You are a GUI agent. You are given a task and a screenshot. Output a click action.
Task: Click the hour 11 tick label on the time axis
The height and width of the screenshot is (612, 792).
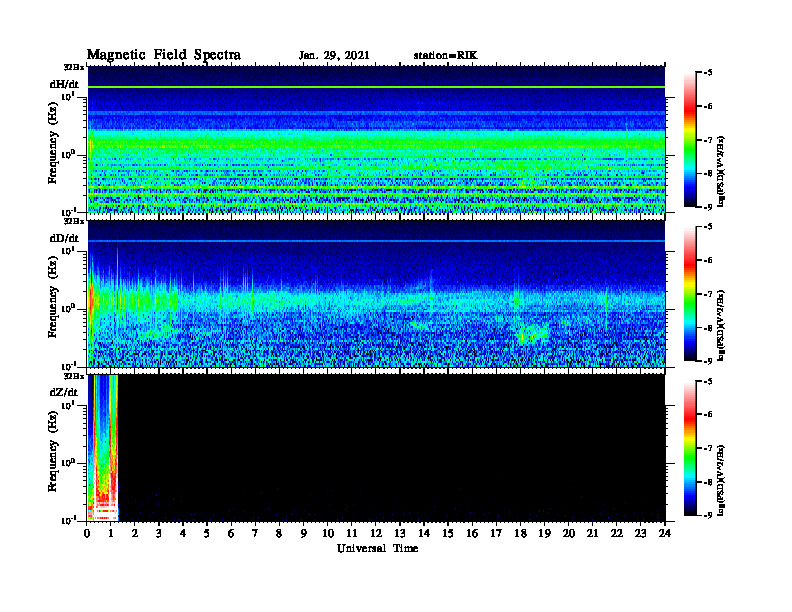click(x=352, y=534)
